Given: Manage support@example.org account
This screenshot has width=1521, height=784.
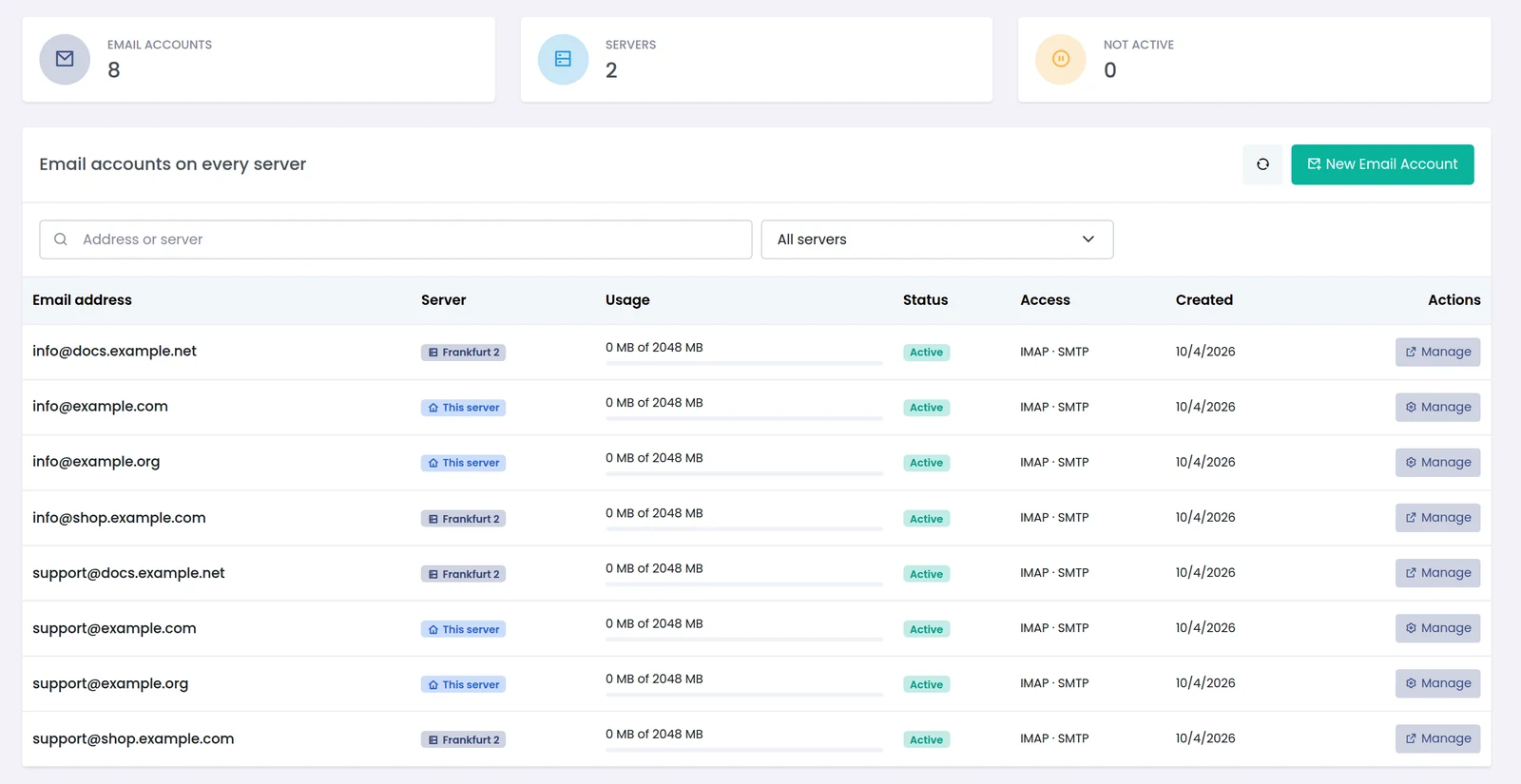Looking at the screenshot, I should [x=1437, y=683].
